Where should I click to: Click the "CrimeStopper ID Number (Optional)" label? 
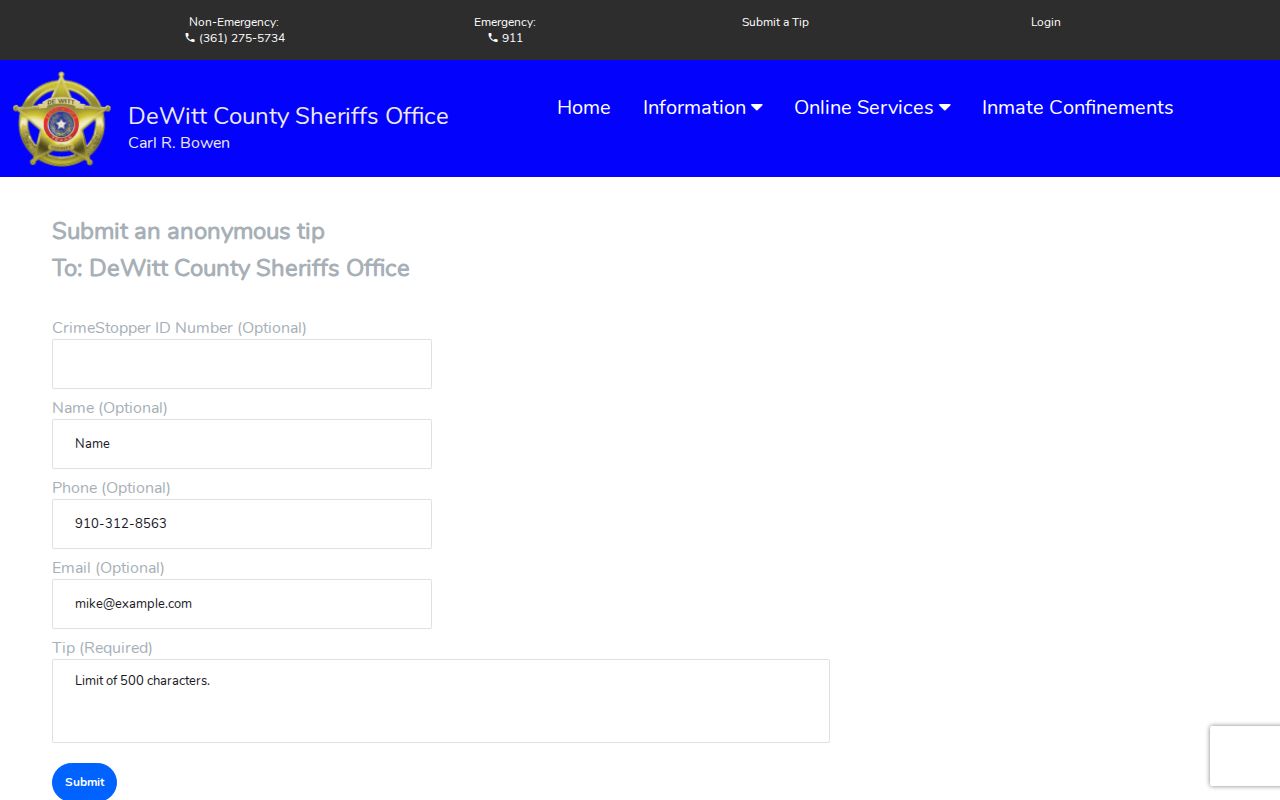pyautogui.click(x=179, y=328)
